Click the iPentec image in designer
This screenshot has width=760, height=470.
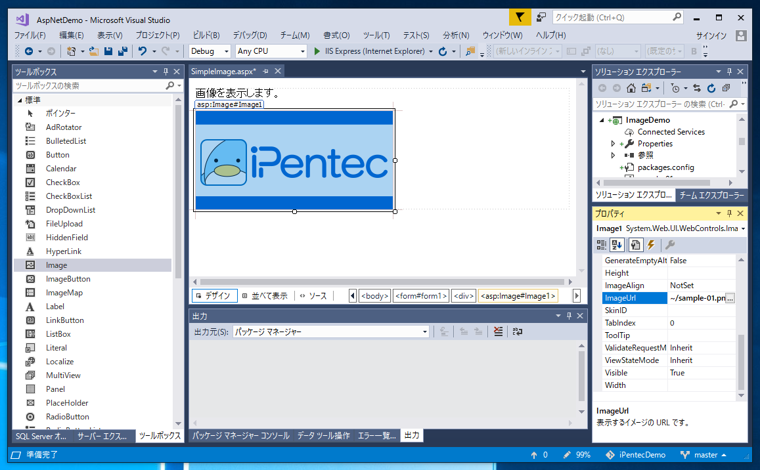294,160
